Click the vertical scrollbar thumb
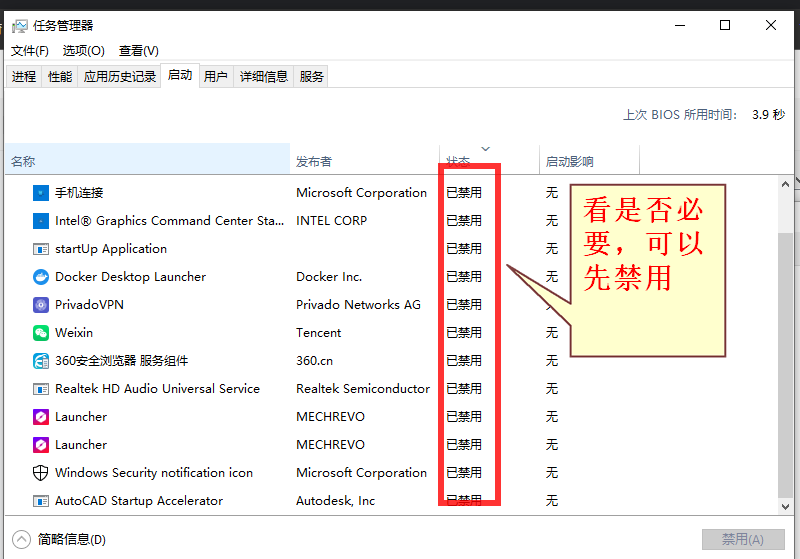Viewport: 800px width, 559px height. tap(785, 365)
